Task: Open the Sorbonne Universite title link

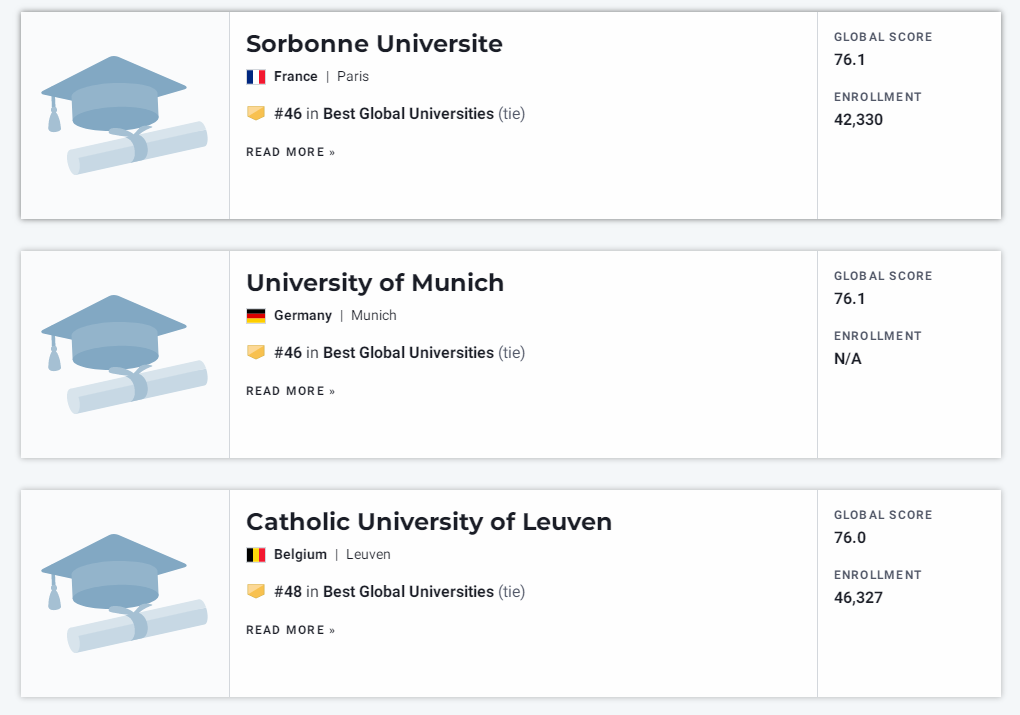Action: click(374, 44)
